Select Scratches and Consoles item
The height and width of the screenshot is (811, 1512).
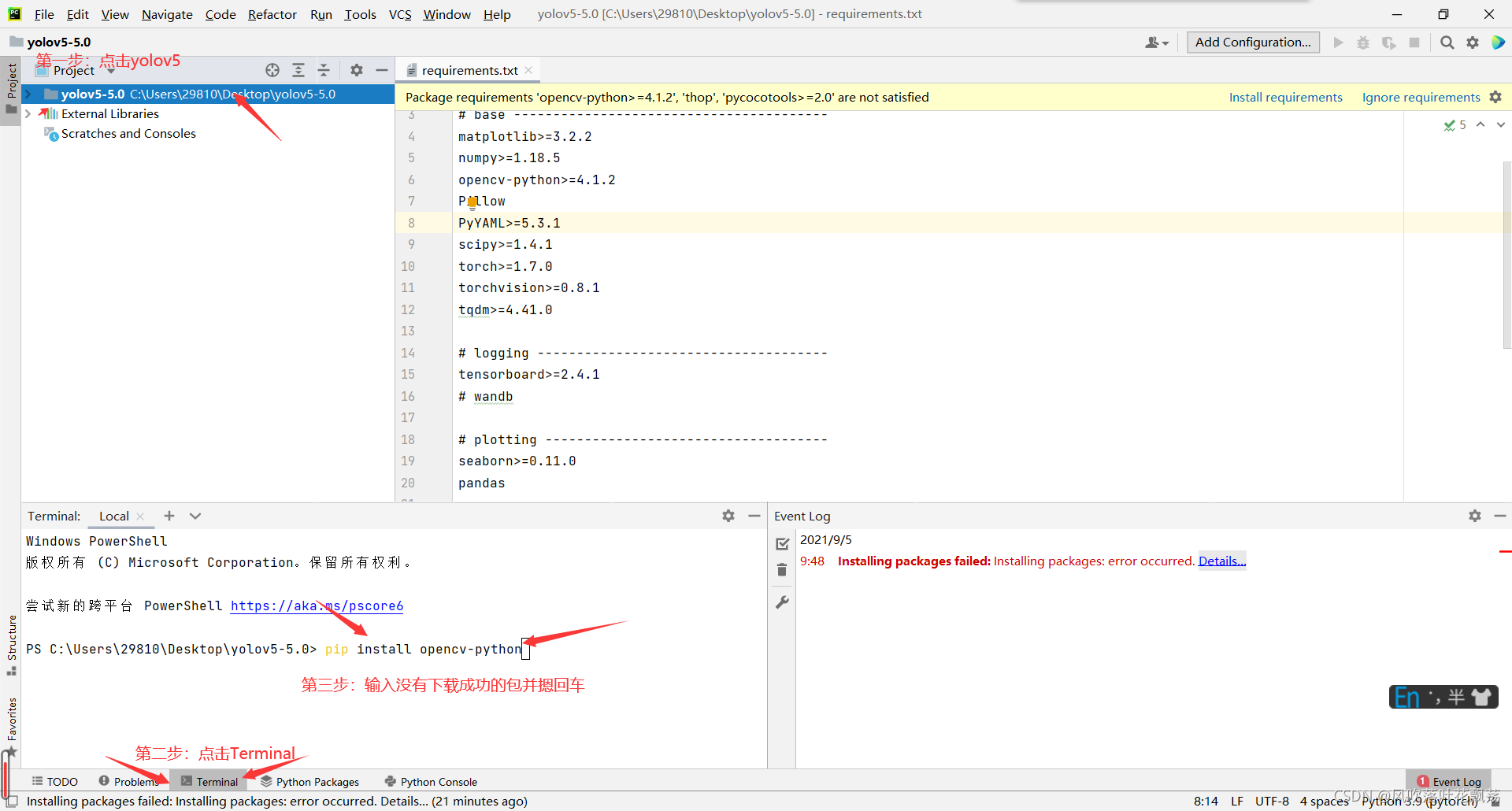point(128,134)
